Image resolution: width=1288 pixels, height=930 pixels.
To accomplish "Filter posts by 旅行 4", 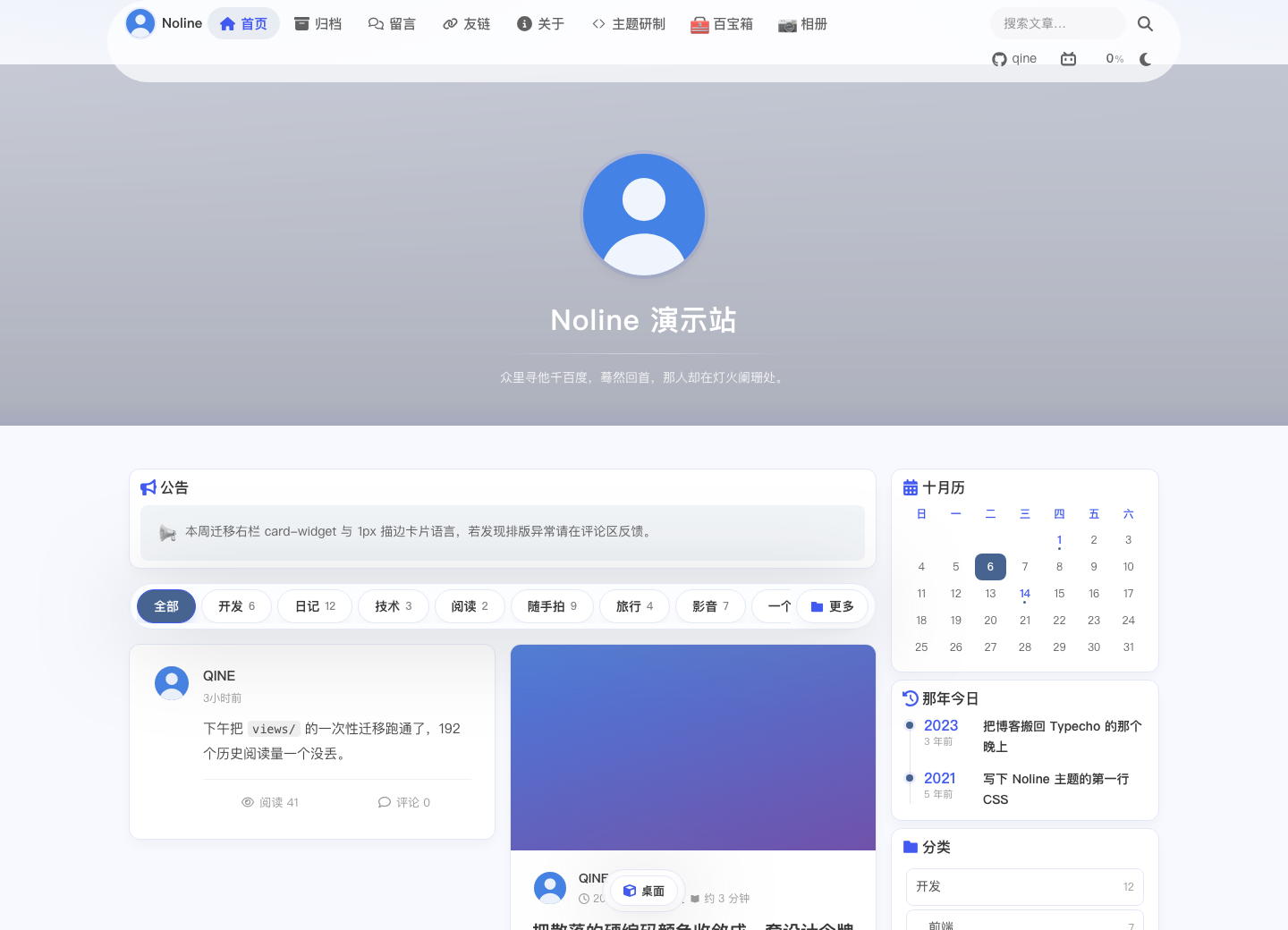I will (634, 606).
